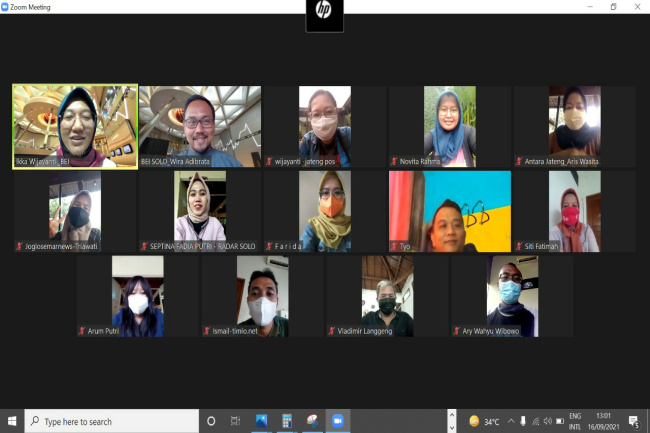This screenshot has height=433, width=650.
Task: Select Joglosemarnews-Triawati video tile
Action: coord(75,211)
